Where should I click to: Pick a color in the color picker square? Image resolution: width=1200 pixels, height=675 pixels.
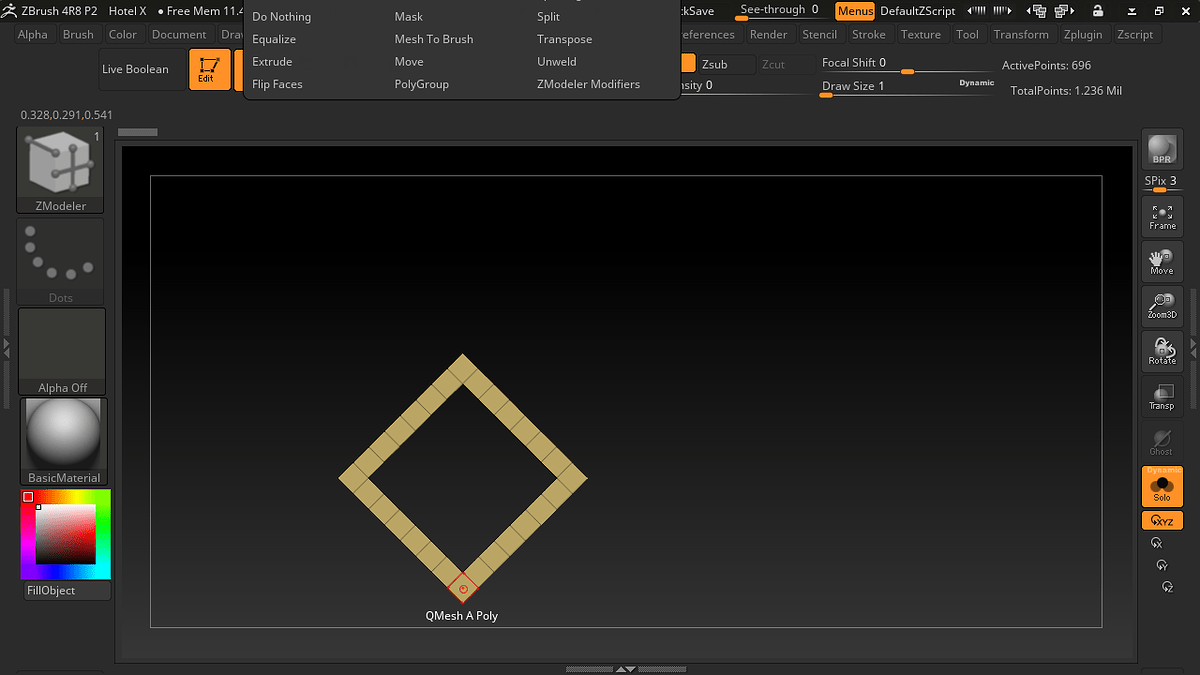tap(66, 534)
